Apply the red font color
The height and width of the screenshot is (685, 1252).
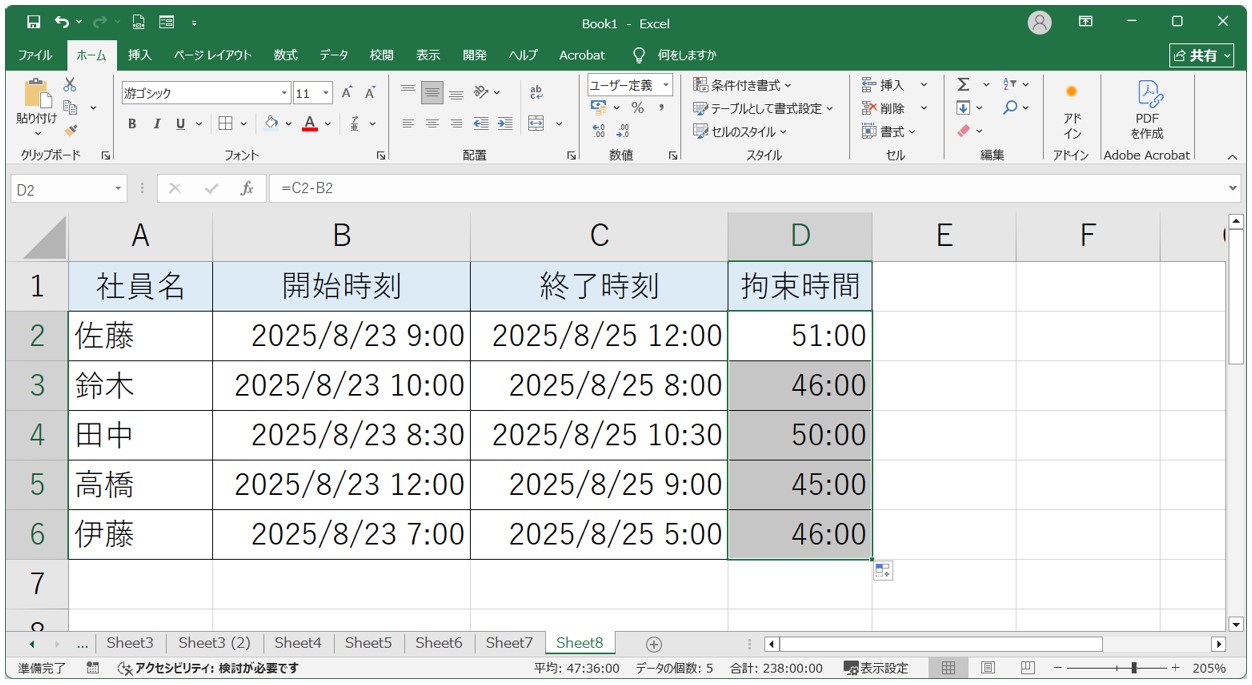(x=310, y=124)
